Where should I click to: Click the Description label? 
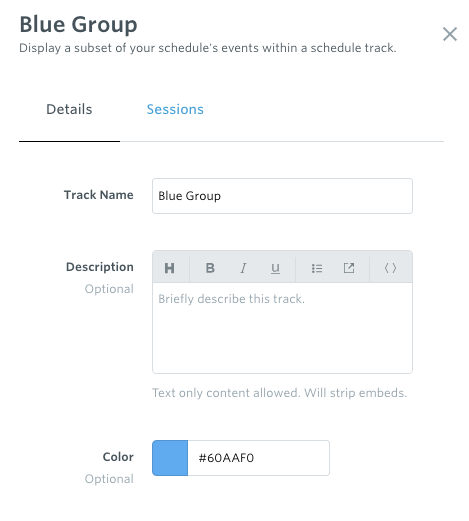coord(100,267)
